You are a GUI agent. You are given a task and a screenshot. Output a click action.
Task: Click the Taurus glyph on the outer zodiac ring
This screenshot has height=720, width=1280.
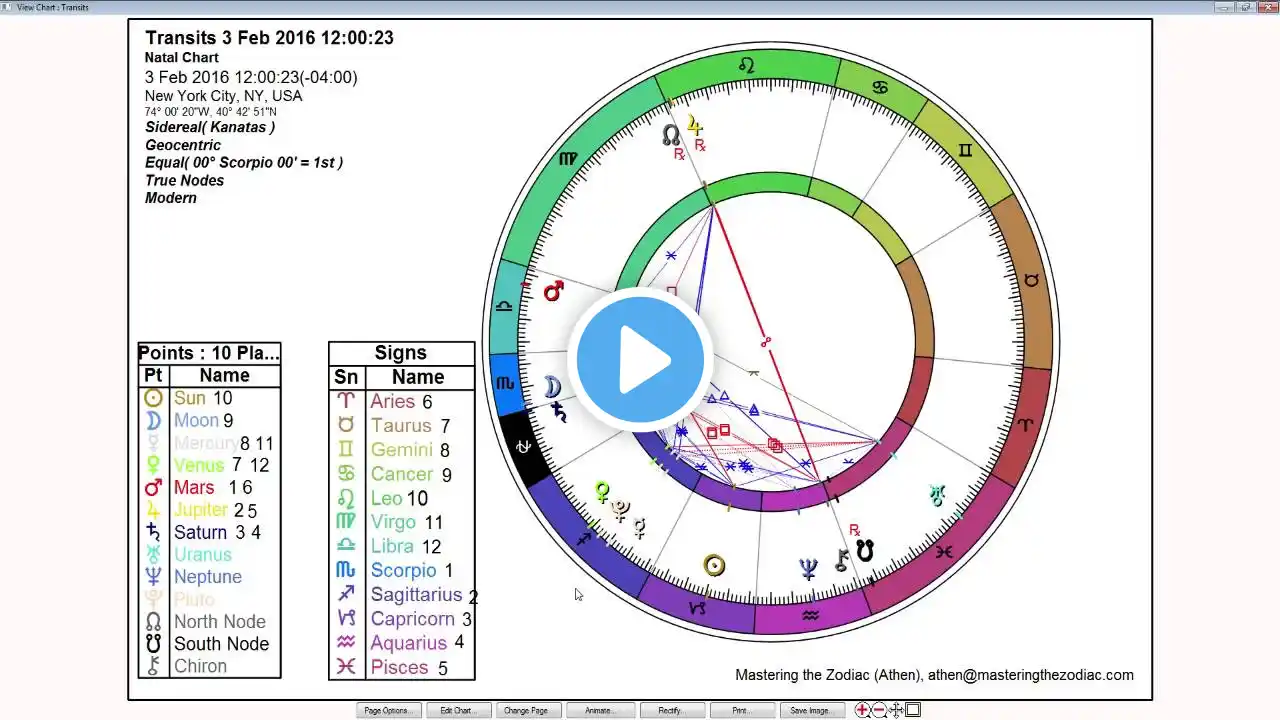(1031, 281)
